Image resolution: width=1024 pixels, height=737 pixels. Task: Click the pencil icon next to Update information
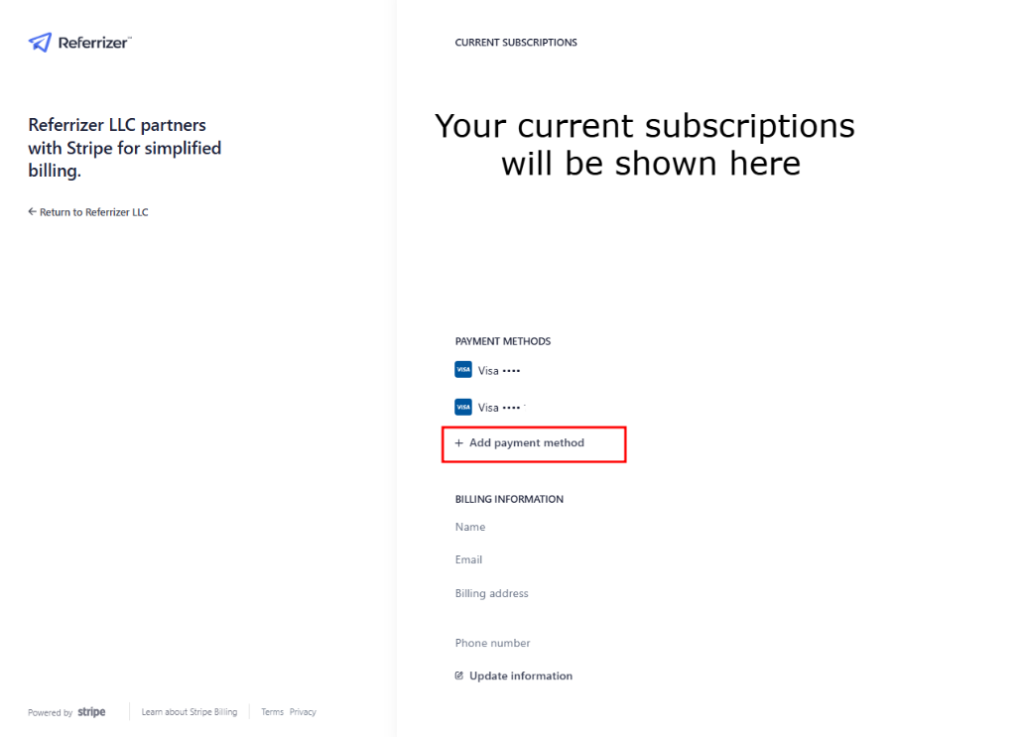459,676
